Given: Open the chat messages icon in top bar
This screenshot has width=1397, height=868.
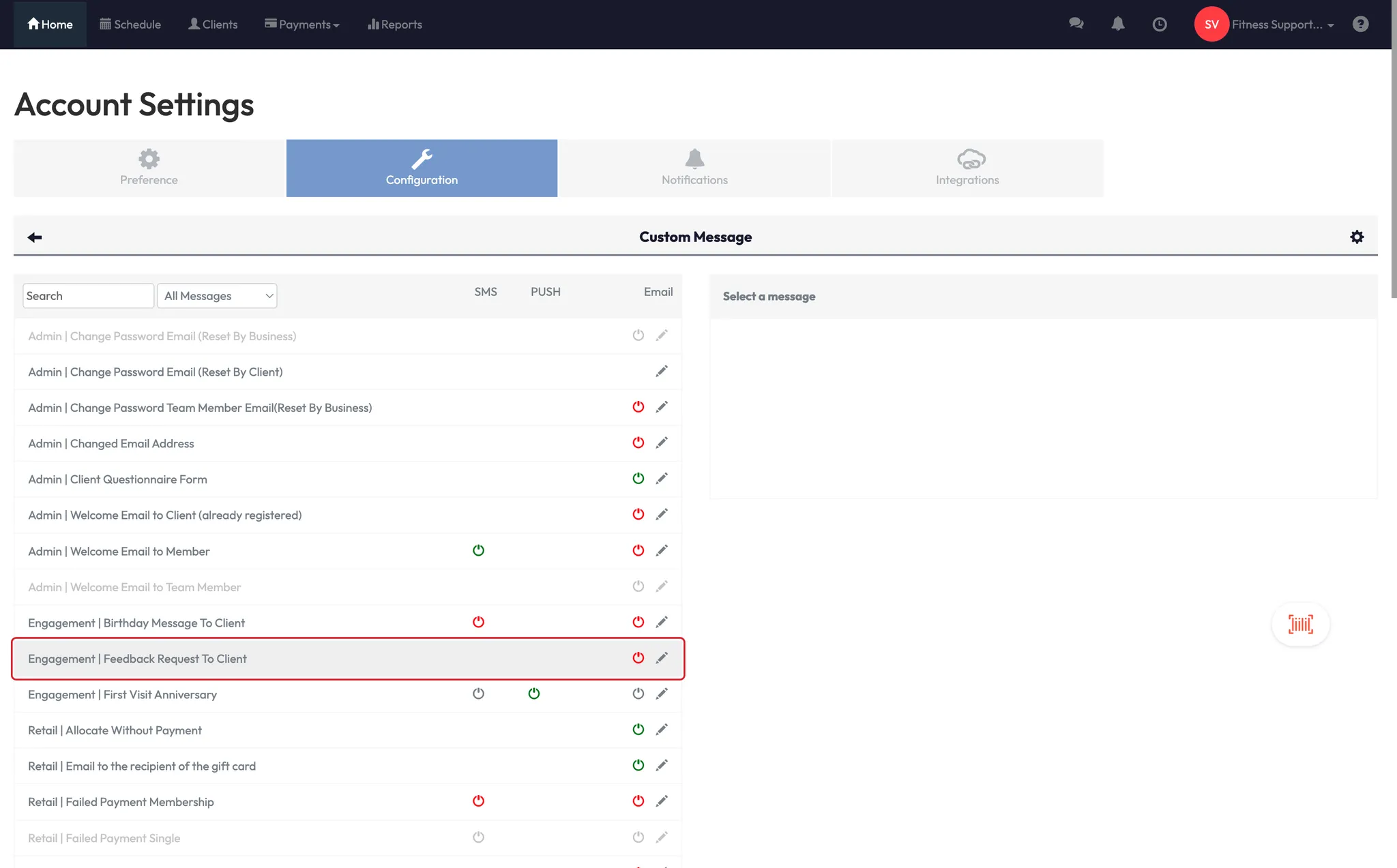Looking at the screenshot, I should [x=1076, y=24].
